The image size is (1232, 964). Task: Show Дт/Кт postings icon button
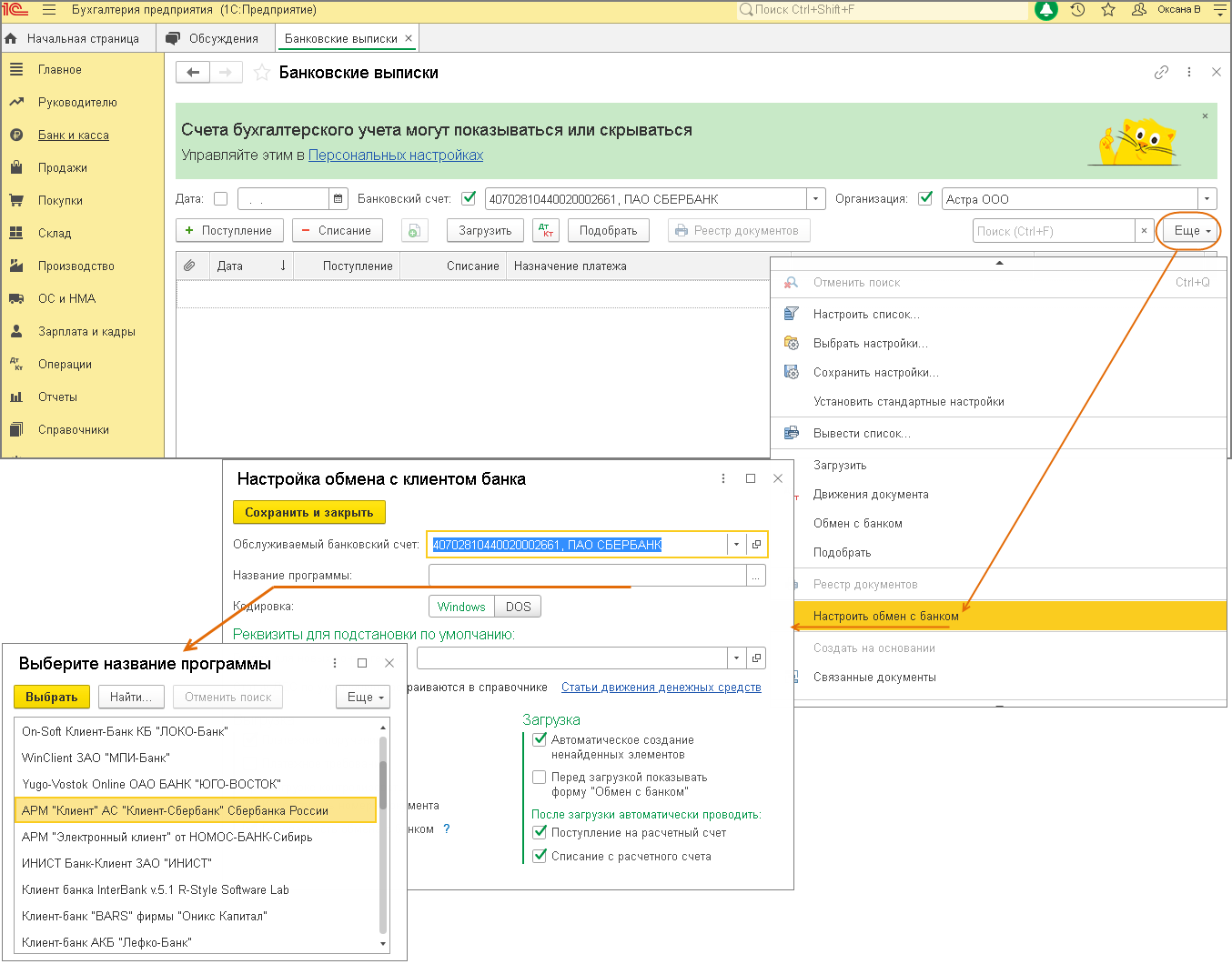pyautogui.click(x=546, y=231)
